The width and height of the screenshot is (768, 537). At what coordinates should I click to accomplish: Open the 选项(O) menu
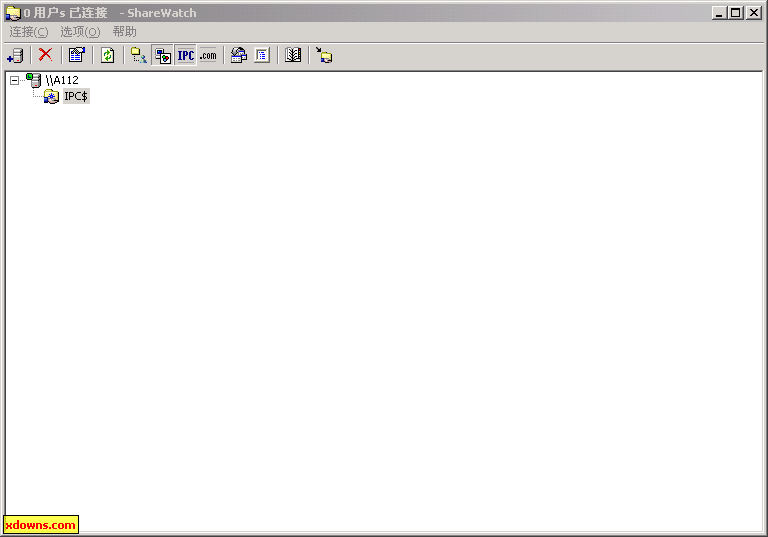(80, 32)
